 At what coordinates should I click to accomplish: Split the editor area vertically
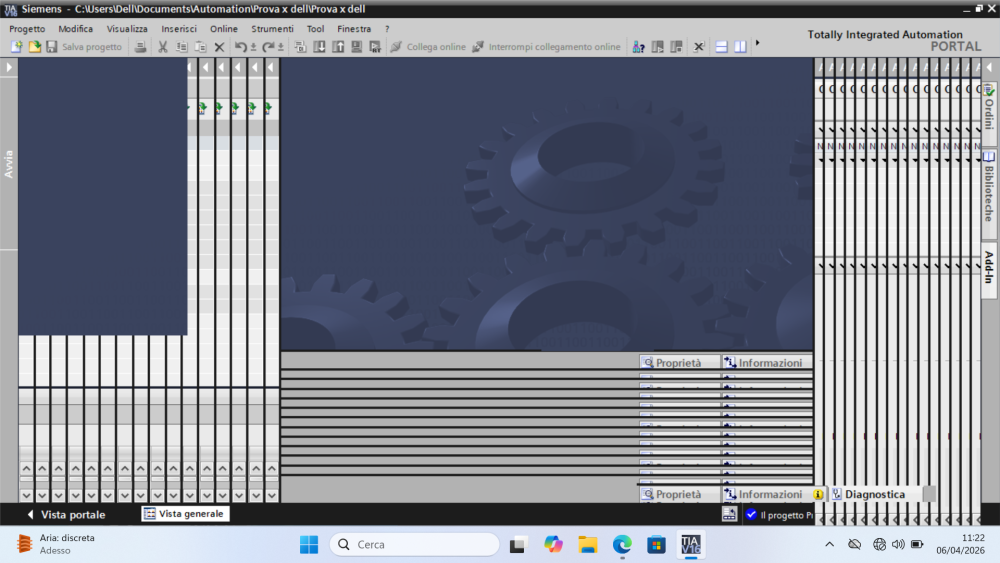click(740, 47)
